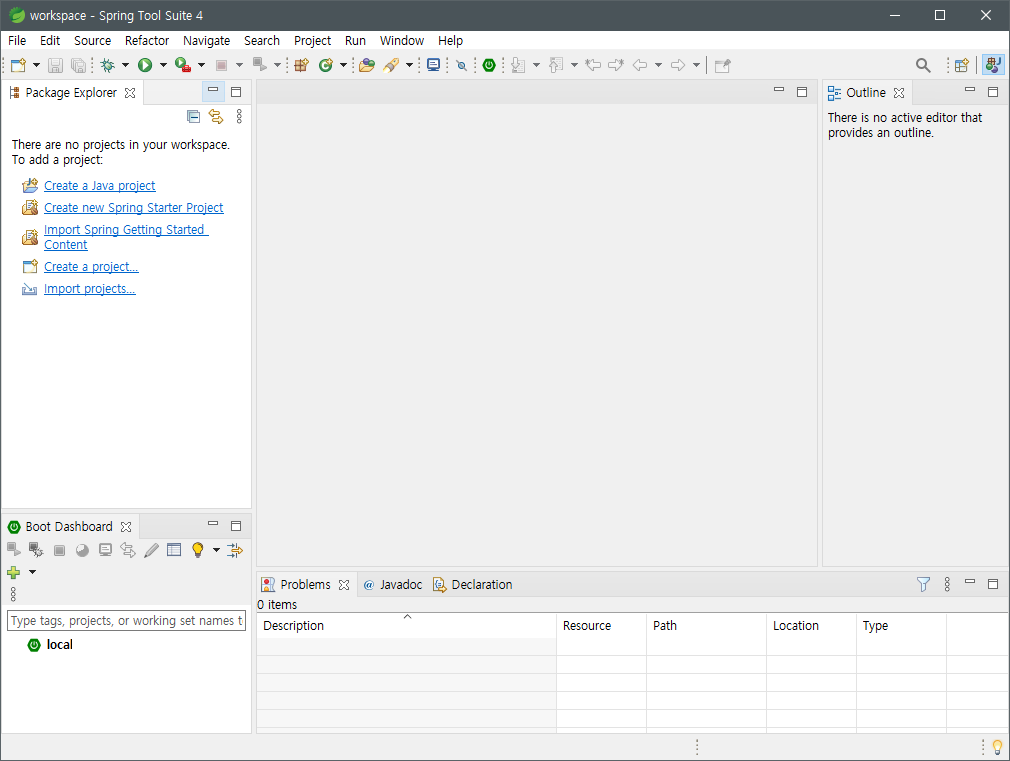
Task: Open Boot Dashboard view menu (three dots)
Action: point(14,594)
